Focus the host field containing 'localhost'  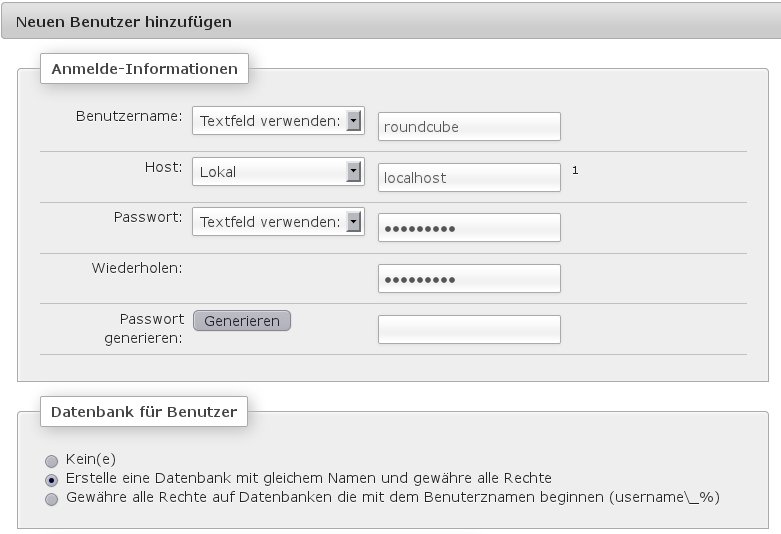pos(469,178)
